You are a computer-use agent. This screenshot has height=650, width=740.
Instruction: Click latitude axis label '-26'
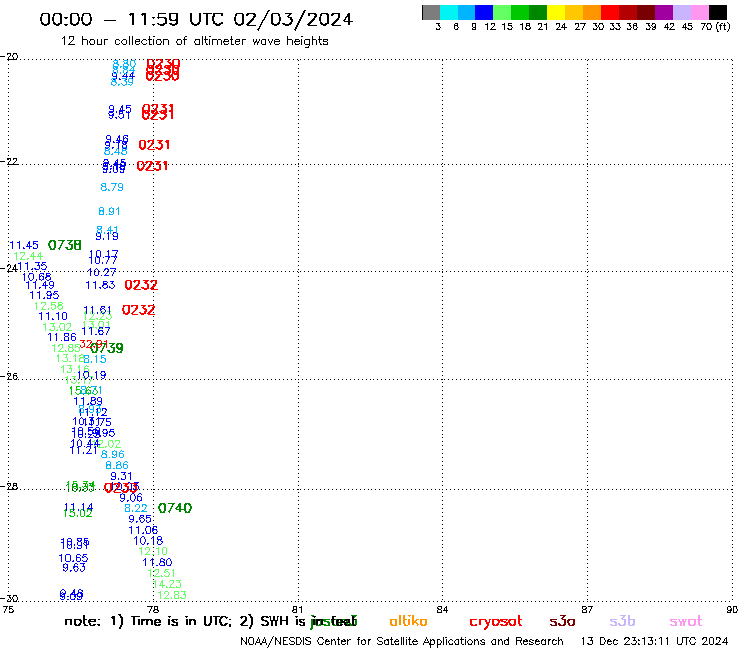9,377
